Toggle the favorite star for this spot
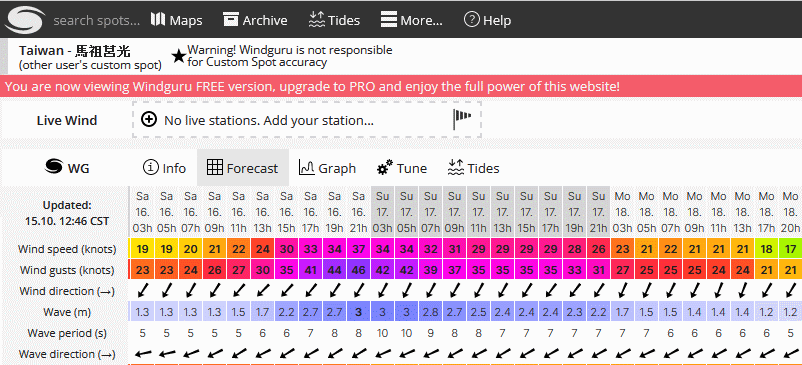The width and height of the screenshot is (802, 365). [x=179, y=56]
